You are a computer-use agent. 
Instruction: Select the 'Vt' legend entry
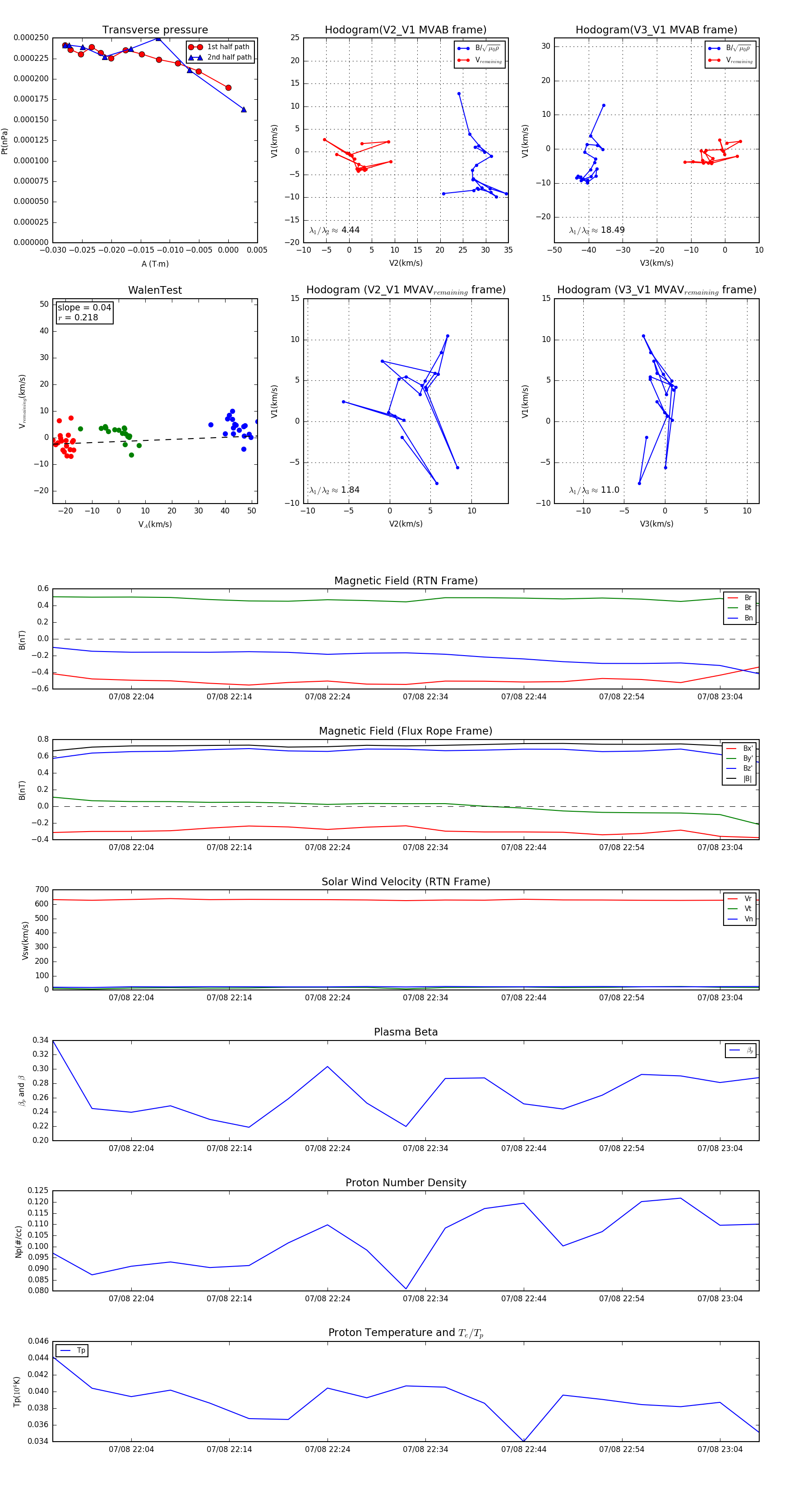coord(740,909)
